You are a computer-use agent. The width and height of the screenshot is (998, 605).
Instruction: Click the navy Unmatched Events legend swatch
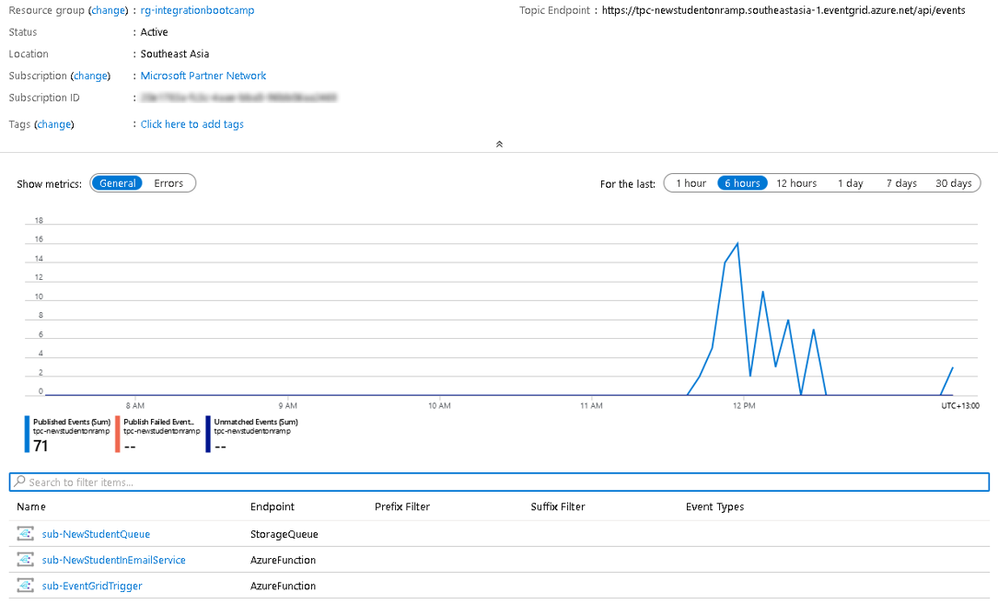207,434
